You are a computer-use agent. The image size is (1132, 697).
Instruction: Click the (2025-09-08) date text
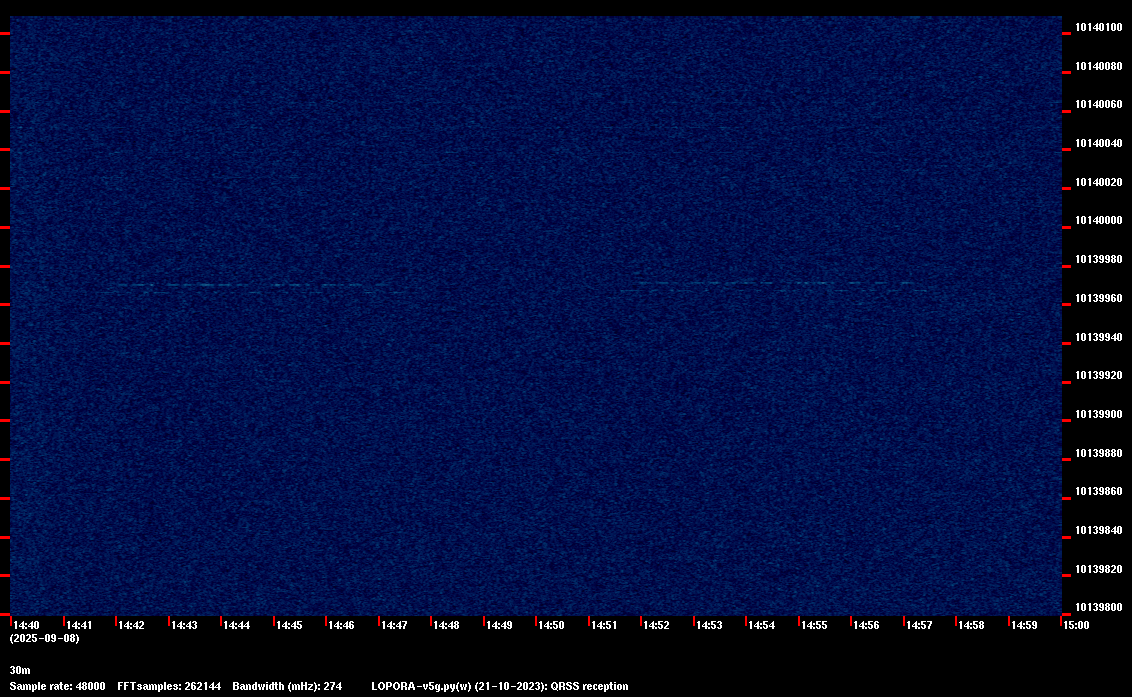45,638
